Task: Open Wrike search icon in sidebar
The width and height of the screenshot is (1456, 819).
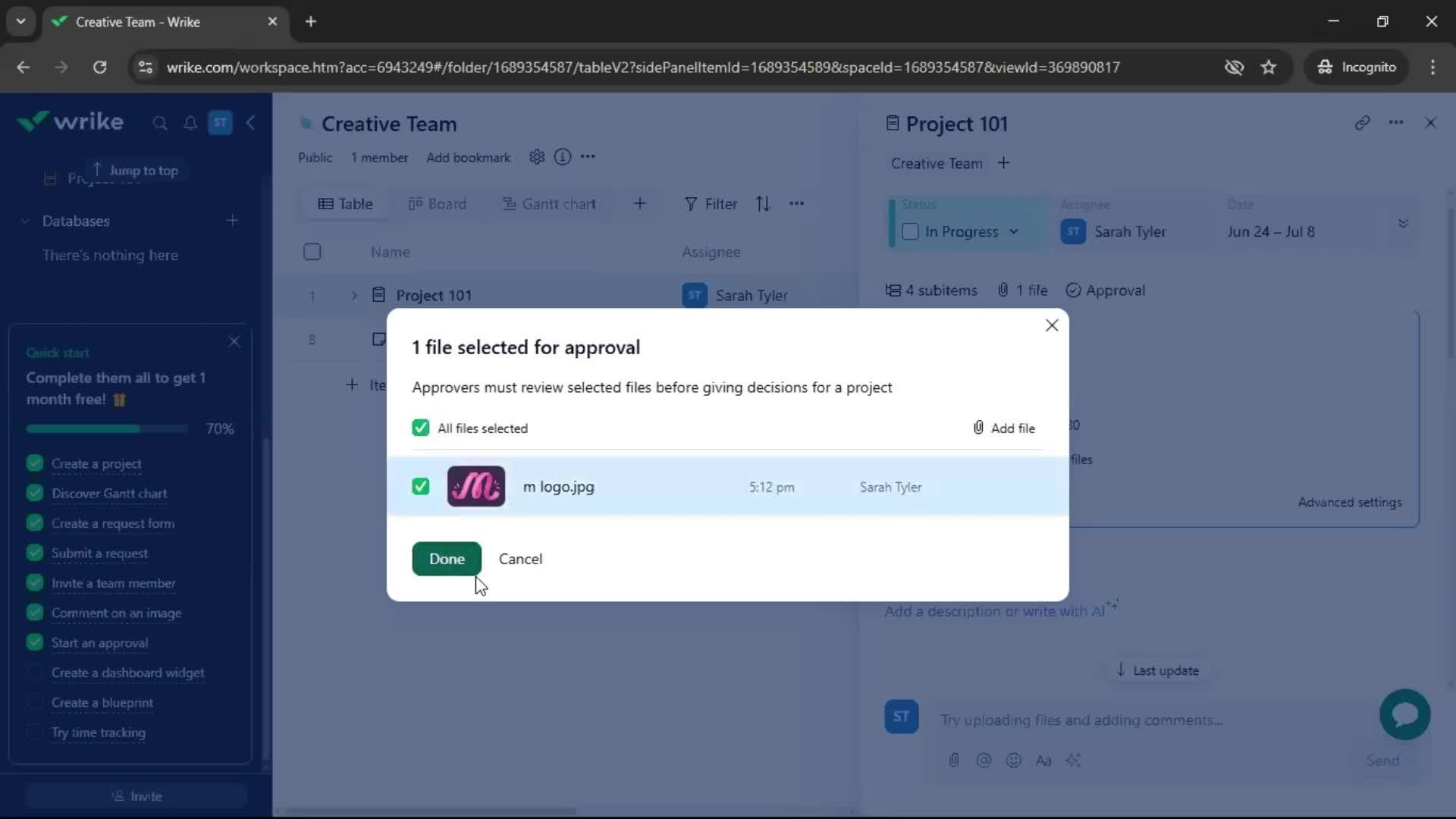Action: click(160, 123)
